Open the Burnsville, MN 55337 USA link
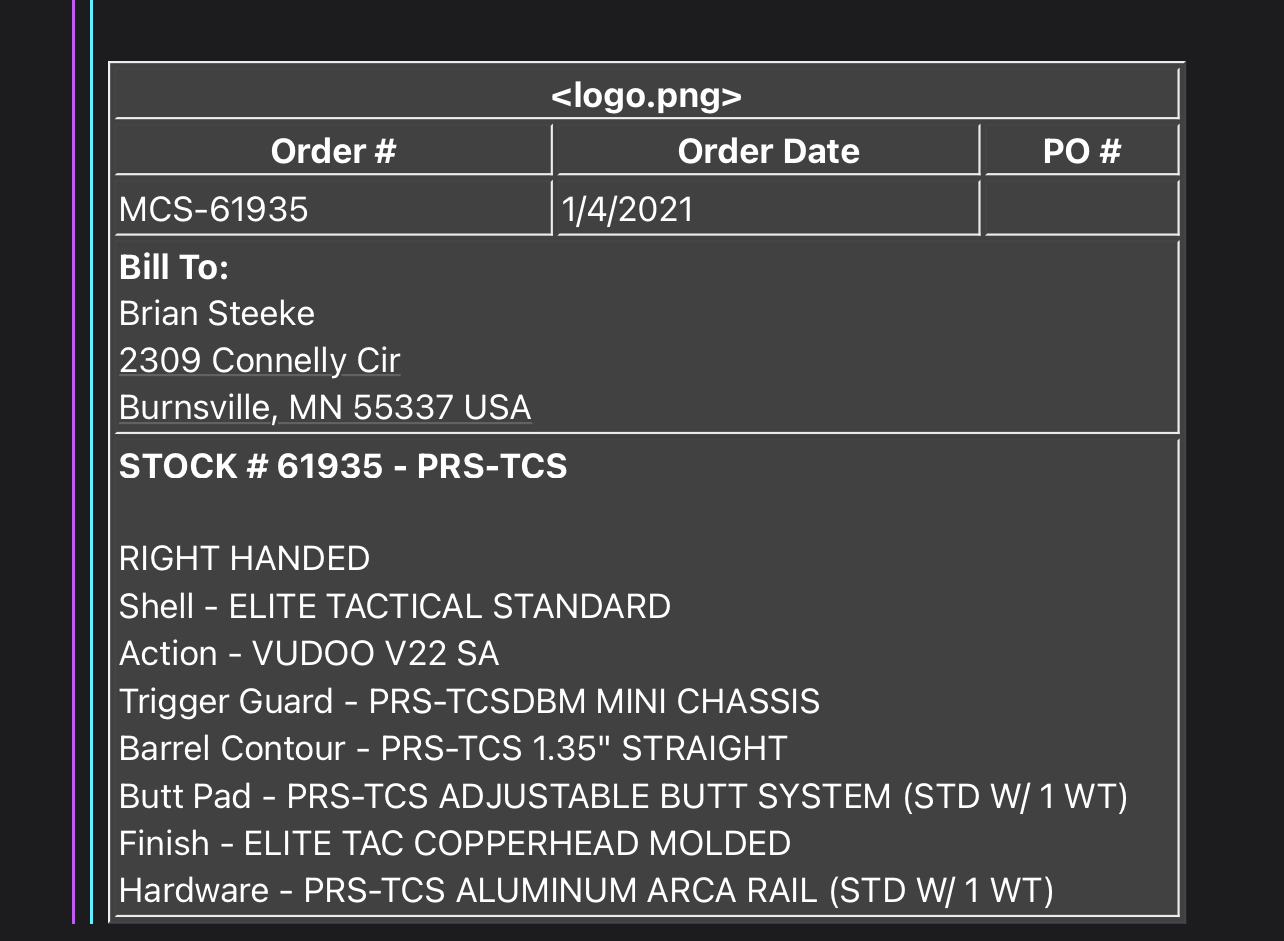This screenshot has height=941, width=1284. (x=325, y=408)
